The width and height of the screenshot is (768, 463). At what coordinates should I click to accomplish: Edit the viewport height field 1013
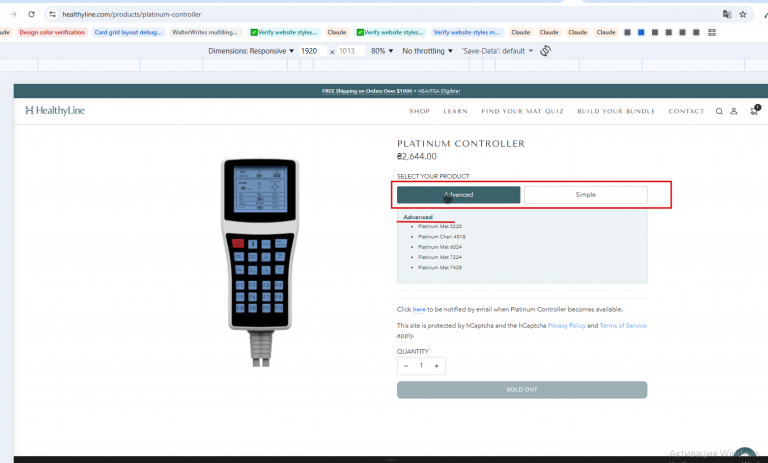point(351,51)
